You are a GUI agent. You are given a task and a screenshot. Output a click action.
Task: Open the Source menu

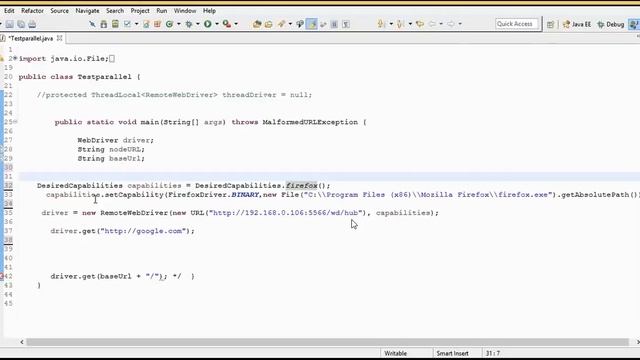[60, 11]
